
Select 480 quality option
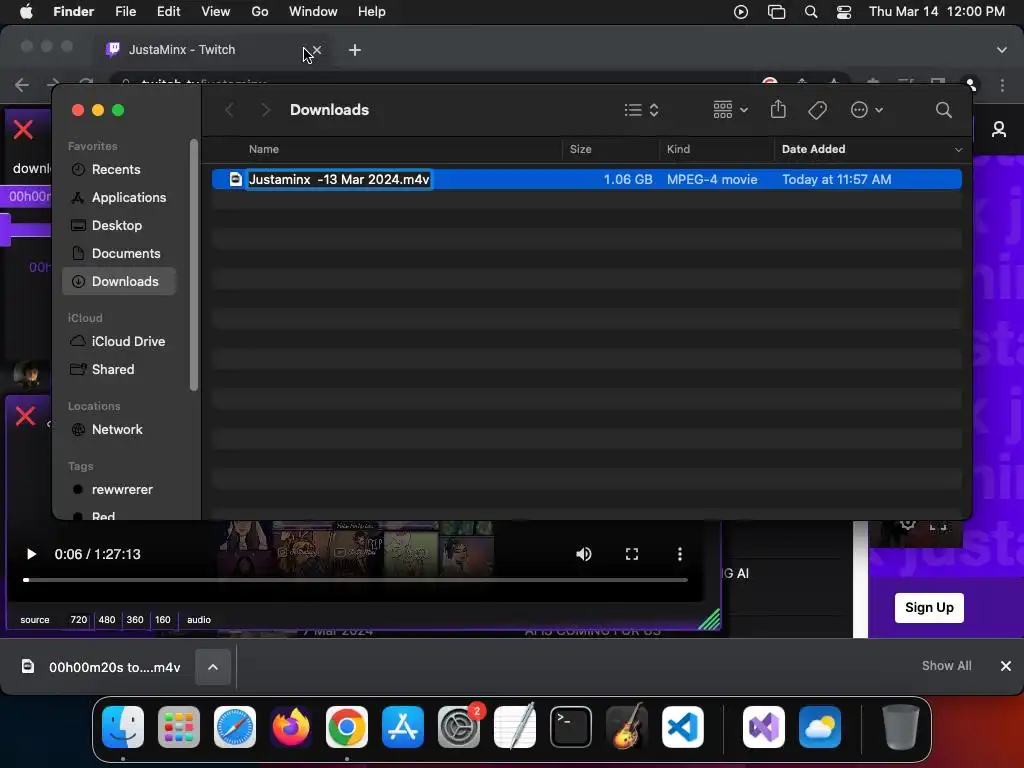coord(106,620)
